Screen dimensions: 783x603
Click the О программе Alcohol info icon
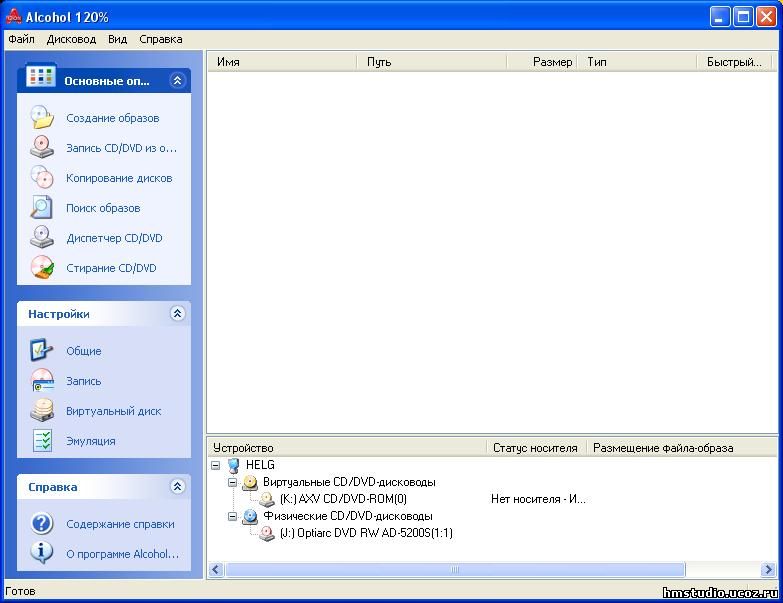pyautogui.click(x=42, y=553)
